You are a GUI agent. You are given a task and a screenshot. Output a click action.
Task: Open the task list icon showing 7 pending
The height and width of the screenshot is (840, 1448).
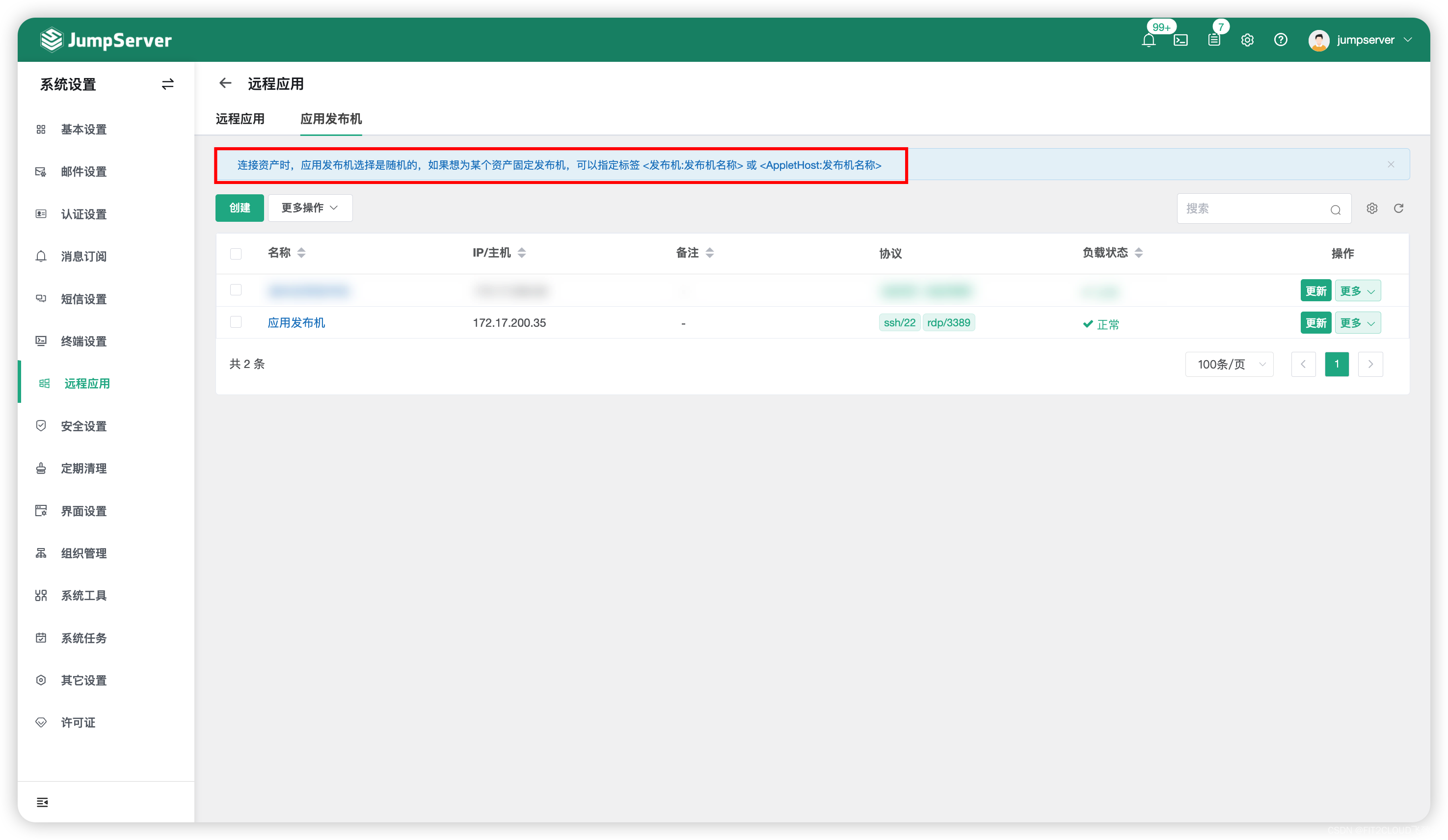pos(1214,40)
